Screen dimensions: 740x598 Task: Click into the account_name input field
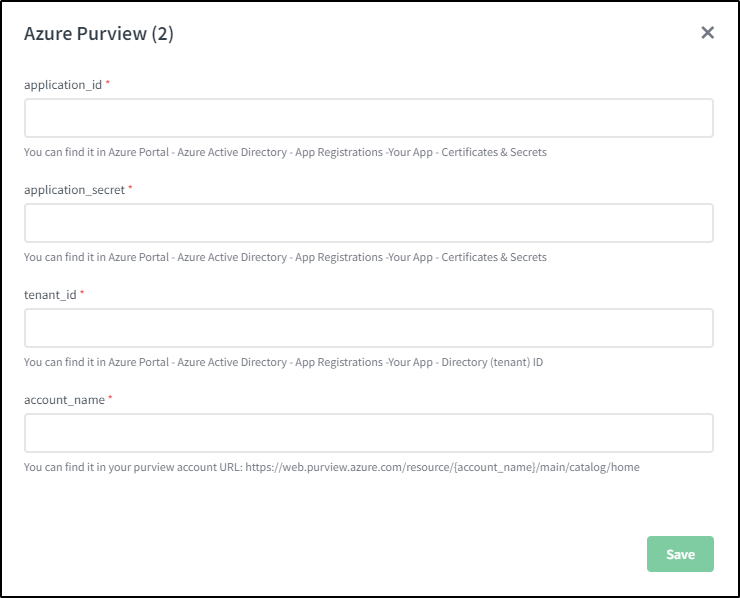pos(369,433)
